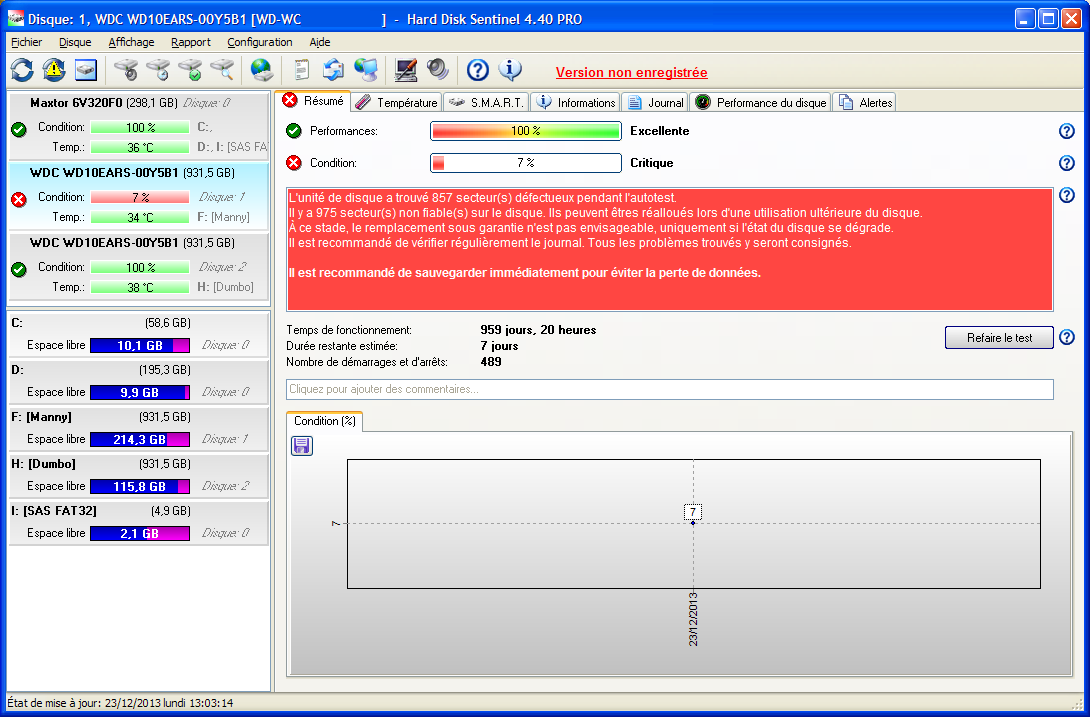
Task: Click the help icon next to Refaire le test
Action: pos(1066,337)
